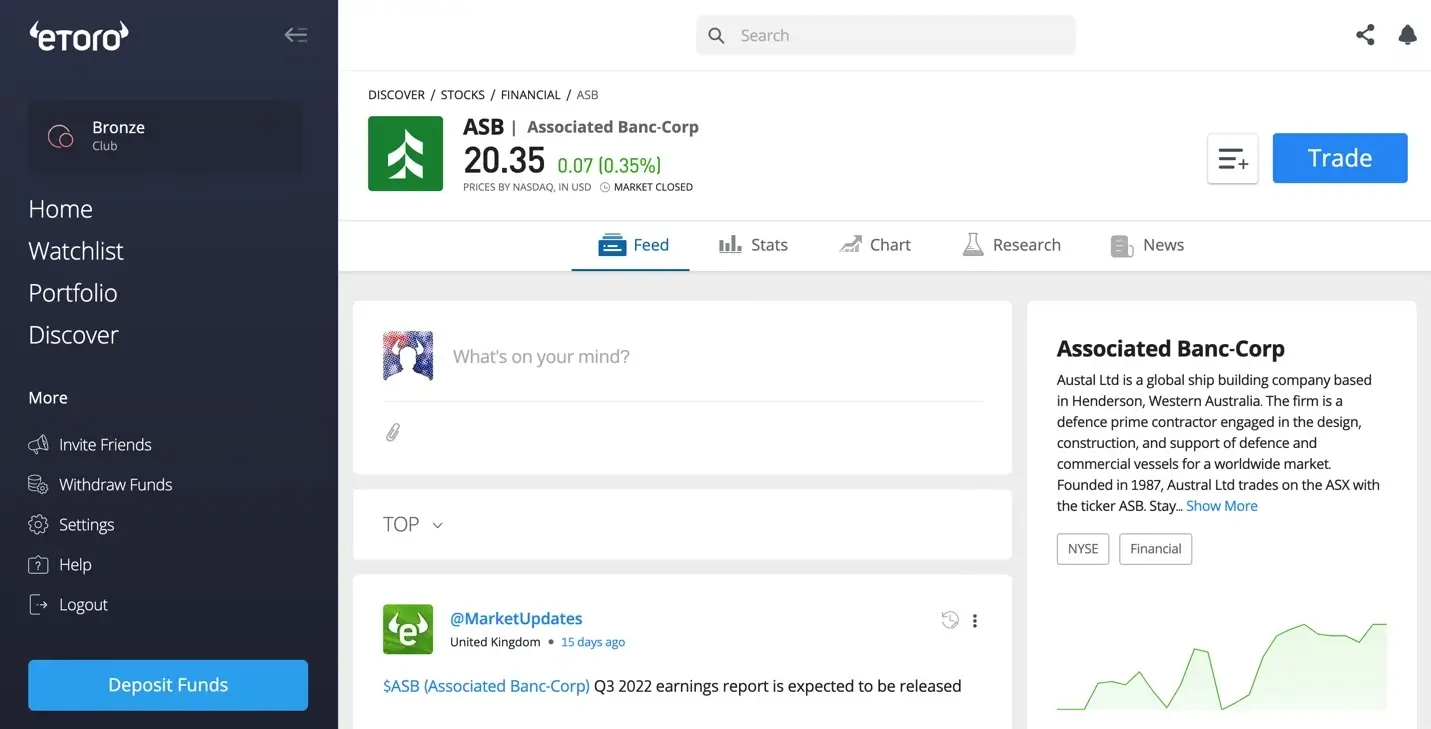Click the Withdraw Funds coins icon

[x=38, y=484]
